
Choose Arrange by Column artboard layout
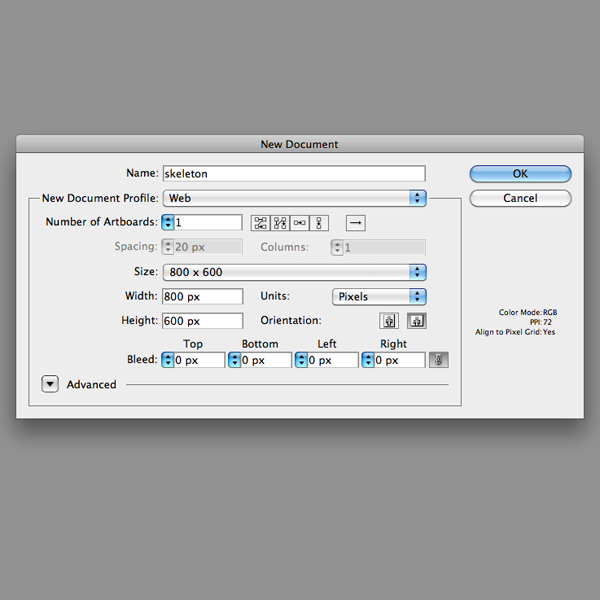[320, 223]
